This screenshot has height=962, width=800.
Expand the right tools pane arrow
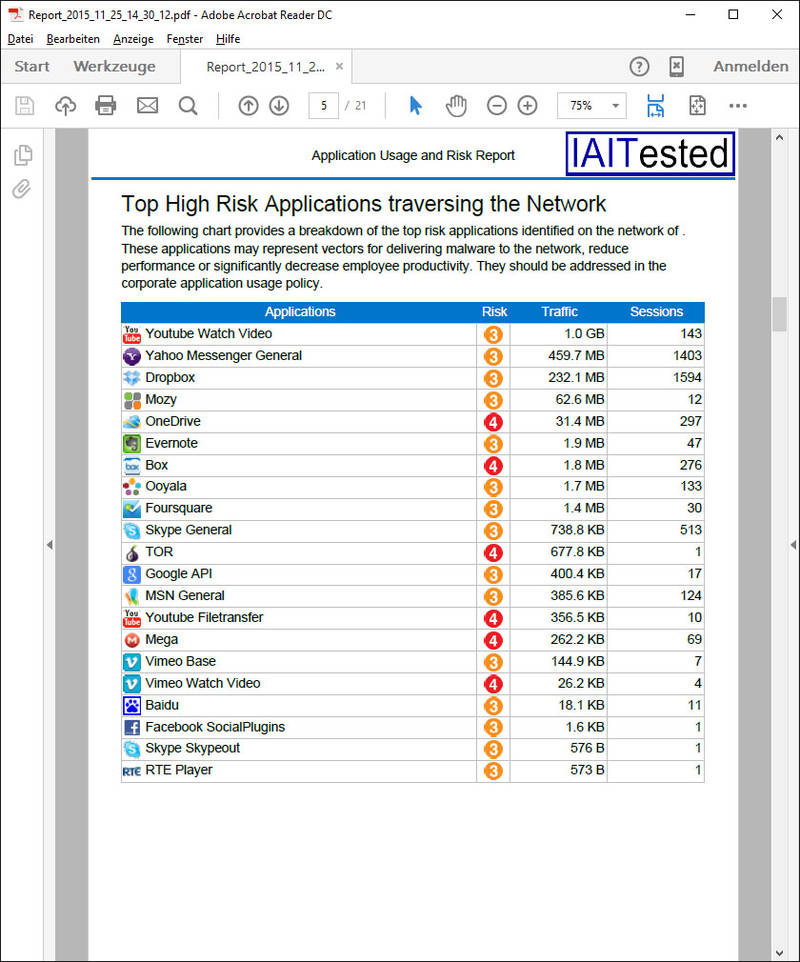pos(793,545)
